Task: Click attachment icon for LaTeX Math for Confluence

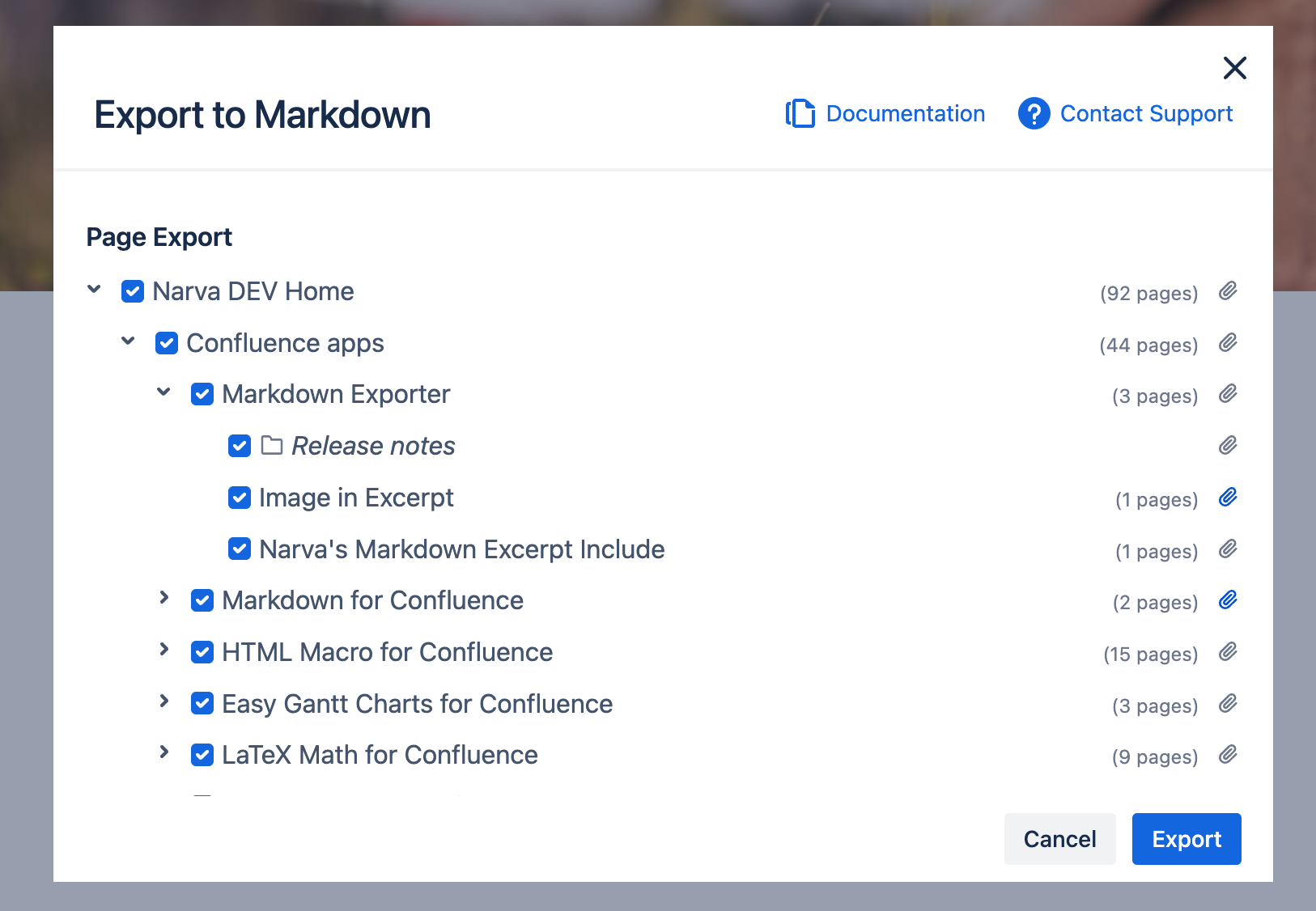Action: [x=1228, y=755]
